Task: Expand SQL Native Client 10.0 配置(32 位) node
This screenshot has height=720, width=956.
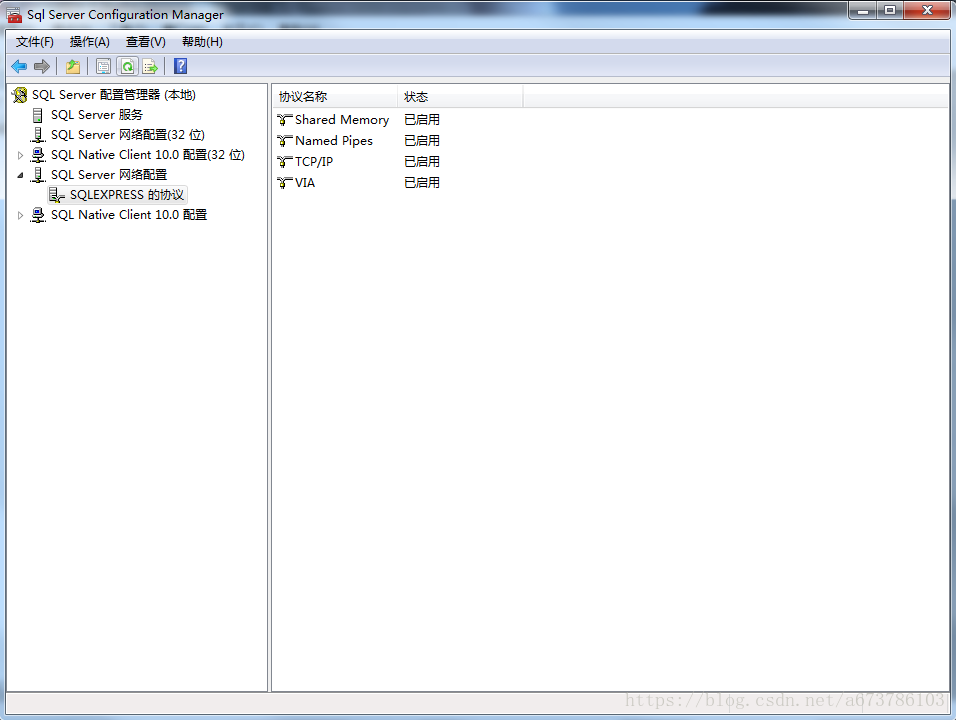Action: [x=20, y=155]
